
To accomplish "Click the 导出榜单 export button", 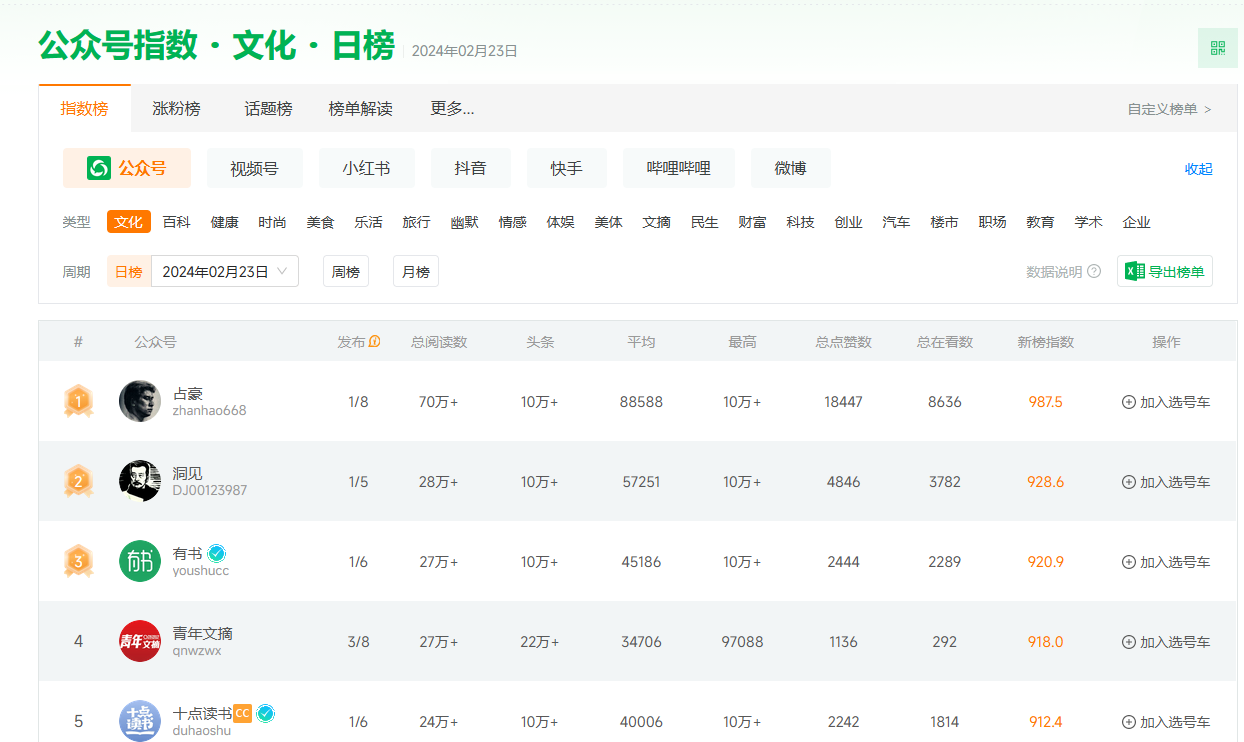I will click(1165, 271).
